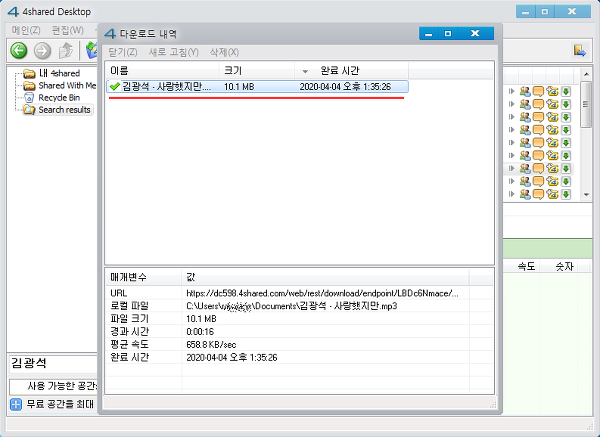Viewport: 600px width, 437px height.
Task: Click the people share icon in highlighted row
Action: (x=525, y=168)
